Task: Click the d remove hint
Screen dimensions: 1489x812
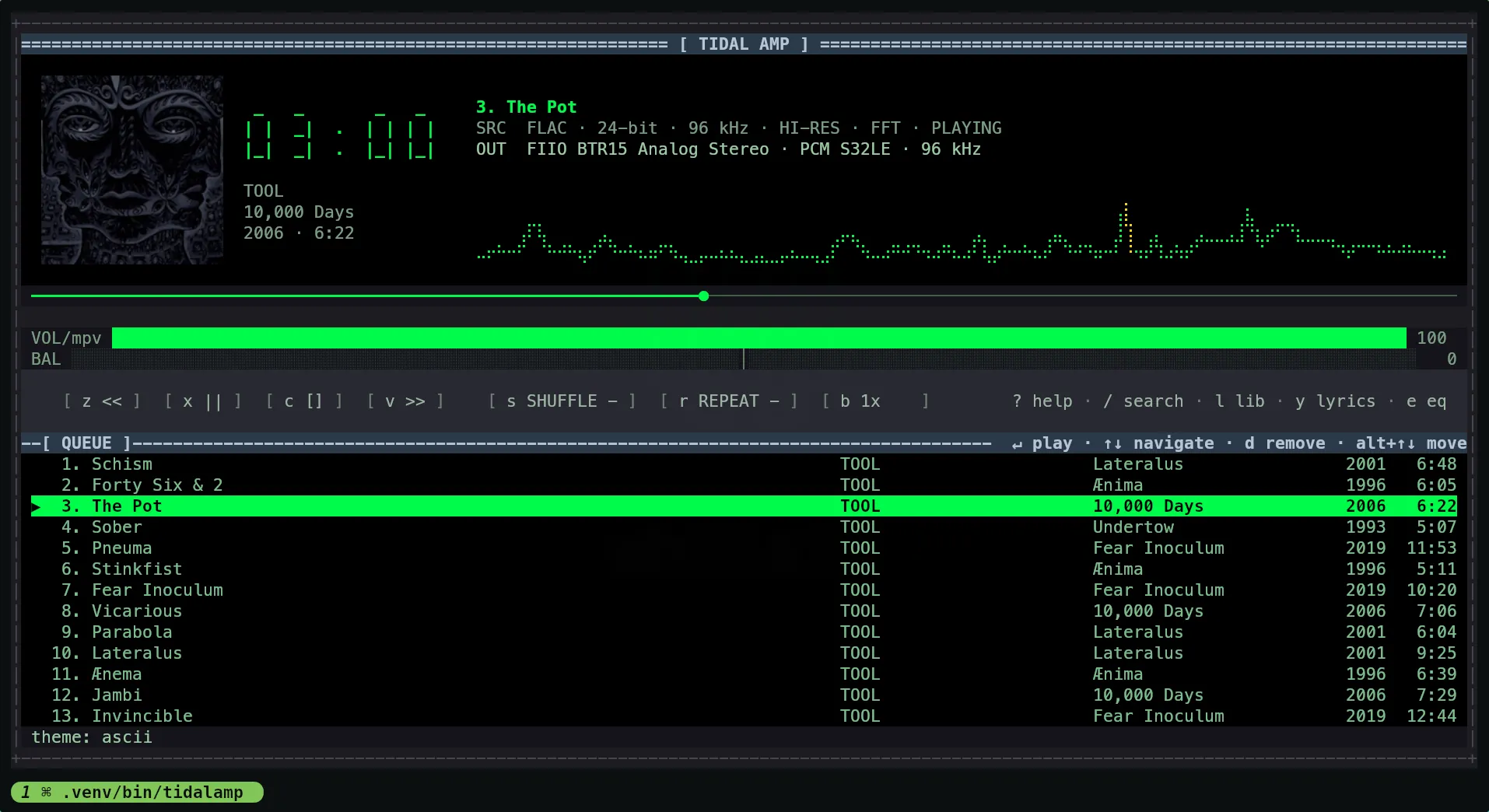Action: point(1284,443)
